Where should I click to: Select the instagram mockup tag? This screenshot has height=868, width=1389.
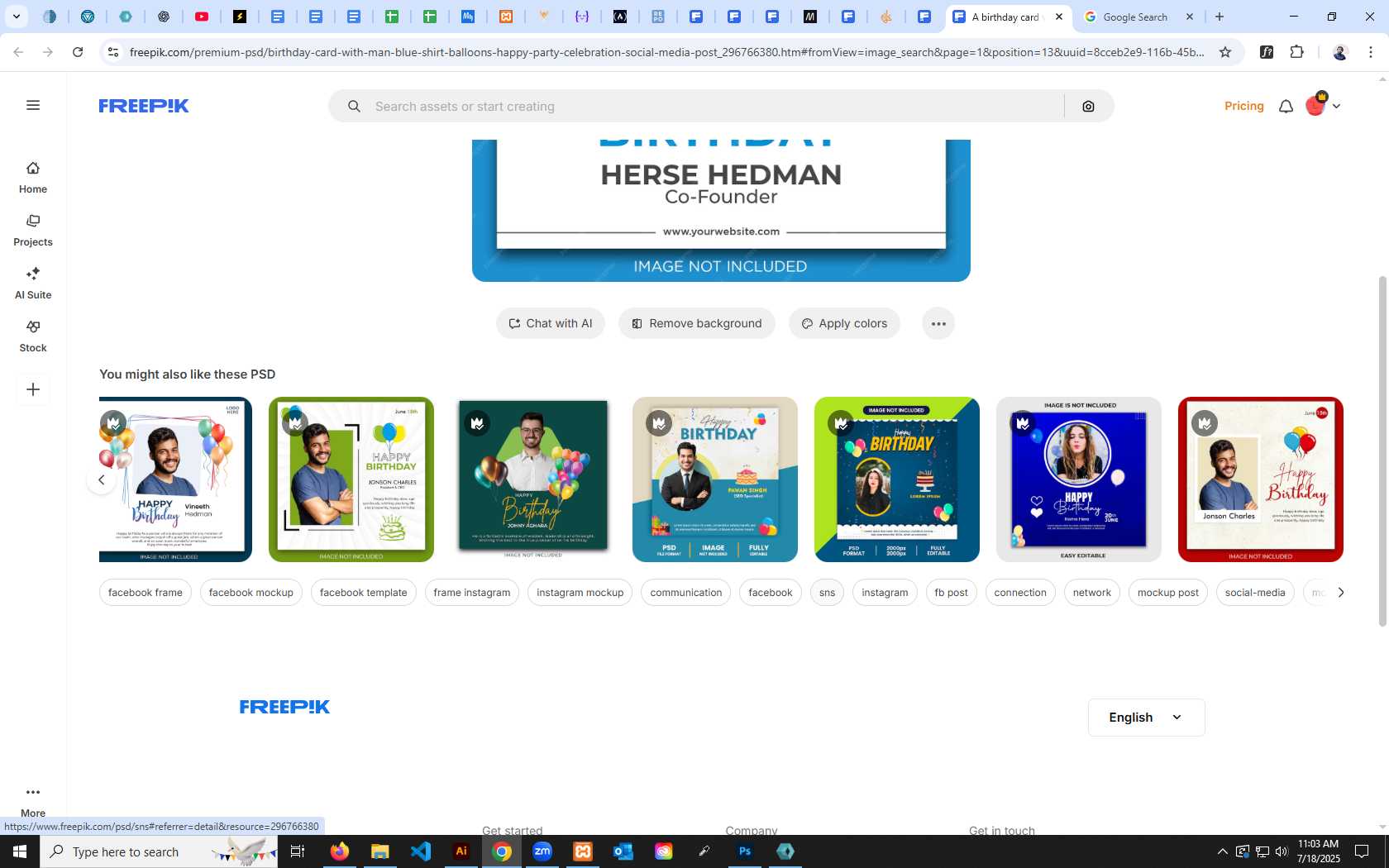click(580, 593)
